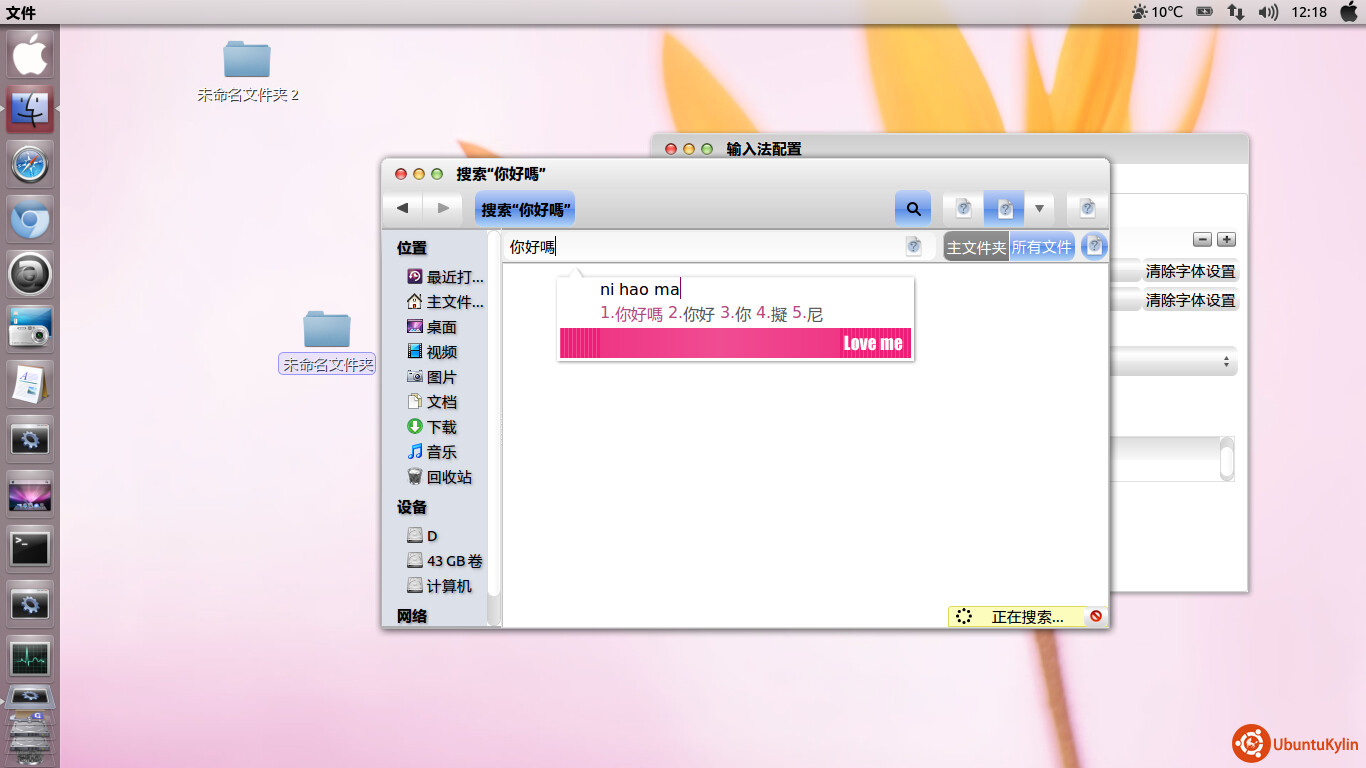Expand the view options dropdown arrow
The width and height of the screenshot is (1366, 768).
(1039, 209)
